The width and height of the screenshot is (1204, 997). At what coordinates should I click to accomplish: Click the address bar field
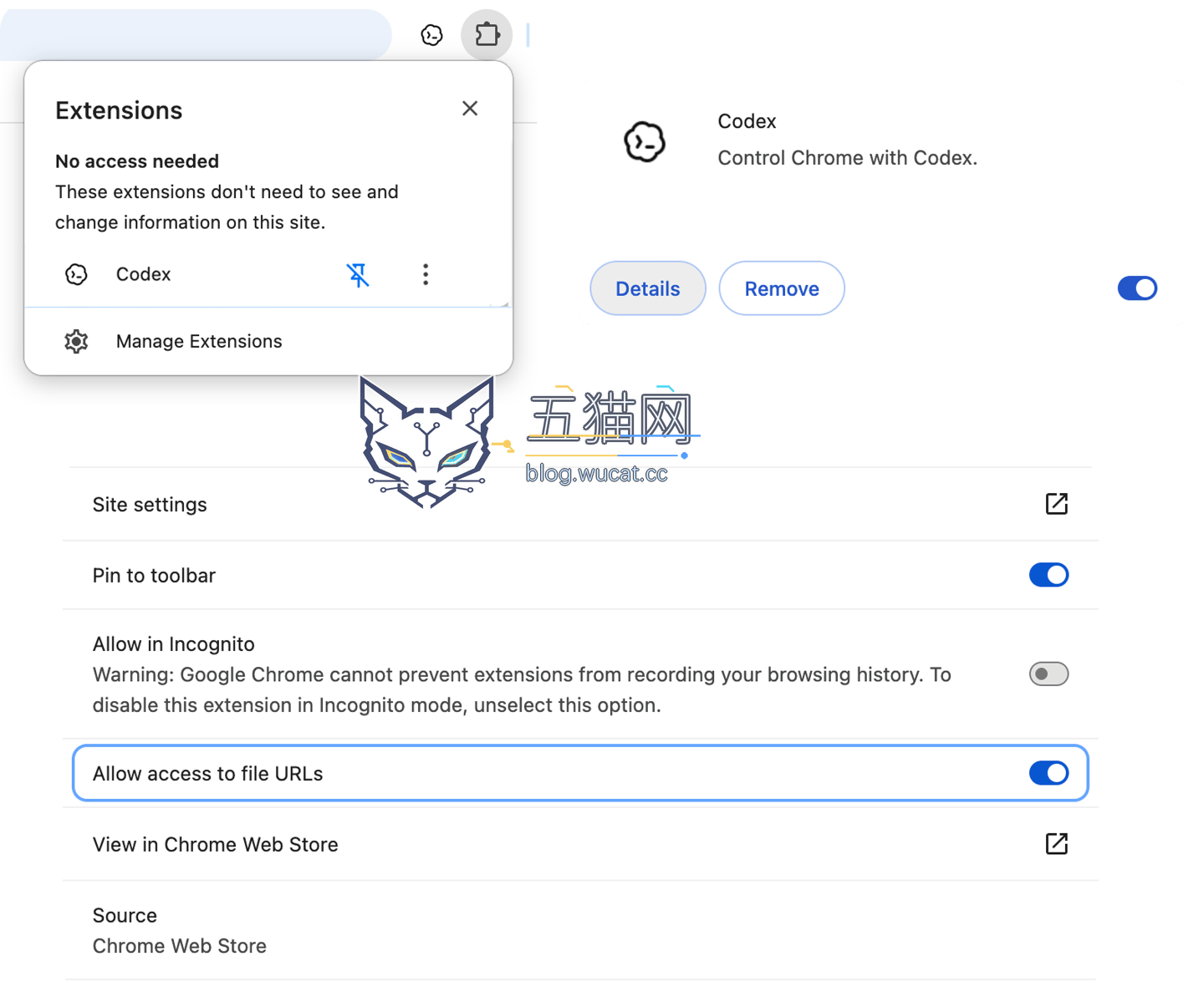(196, 35)
